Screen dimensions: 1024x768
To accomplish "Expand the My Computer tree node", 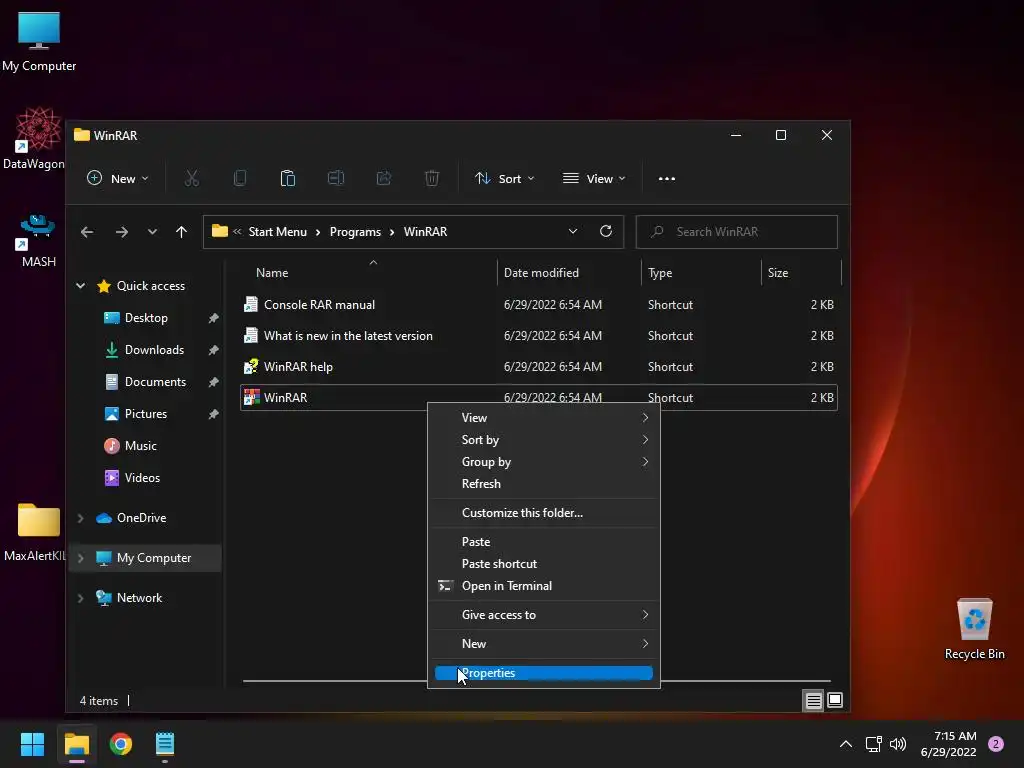I will click(80, 558).
